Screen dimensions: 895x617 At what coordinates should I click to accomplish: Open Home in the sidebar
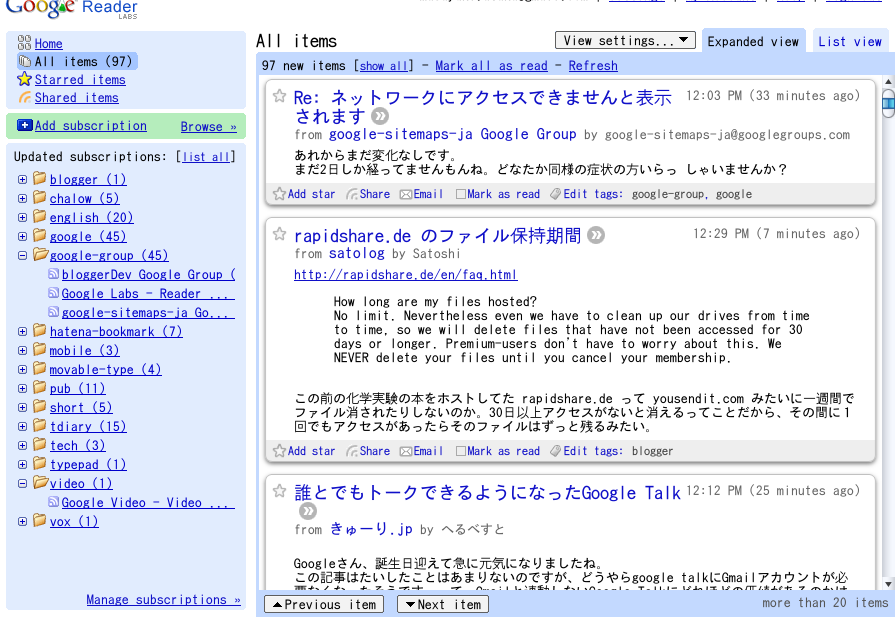49,43
